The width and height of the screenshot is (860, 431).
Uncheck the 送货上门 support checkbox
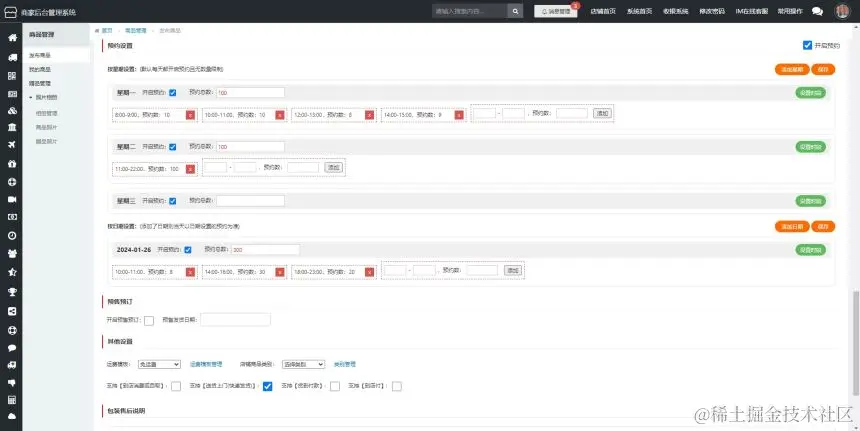267,386
